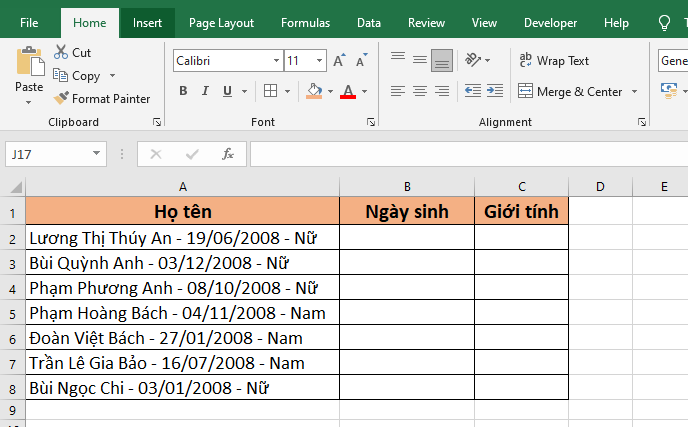This screenshot has height=427, width=688.
Task: Click the Increase Indent icon
Action: click(x=497, y=91)
